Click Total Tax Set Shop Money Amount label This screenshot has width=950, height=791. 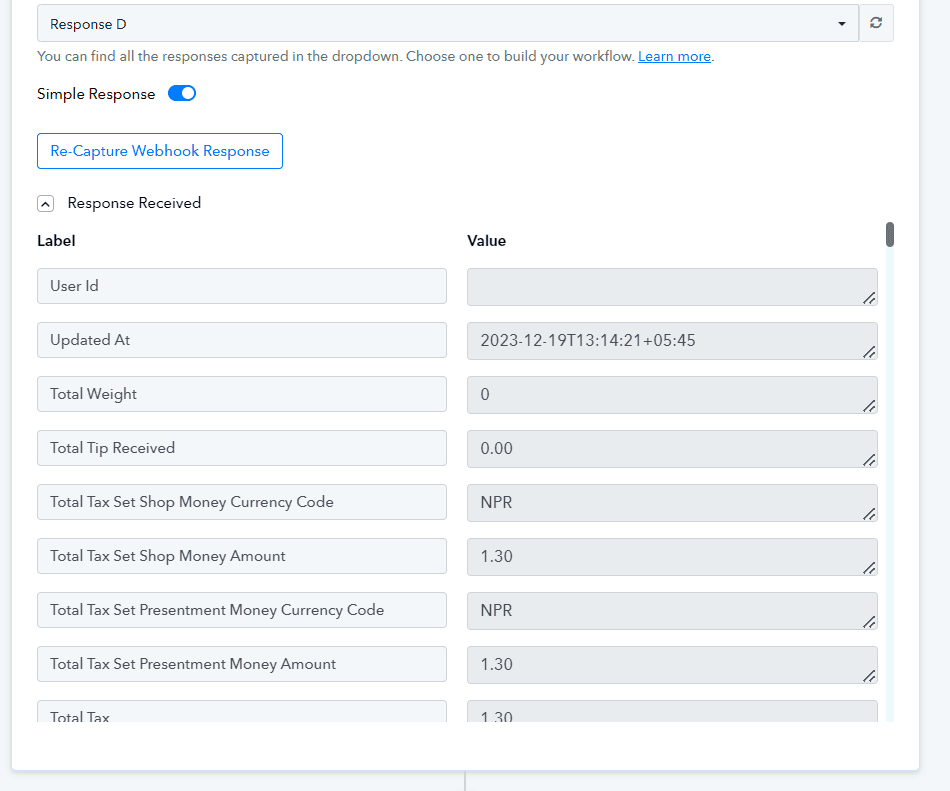pyautogui.click(x=242, y=556)
